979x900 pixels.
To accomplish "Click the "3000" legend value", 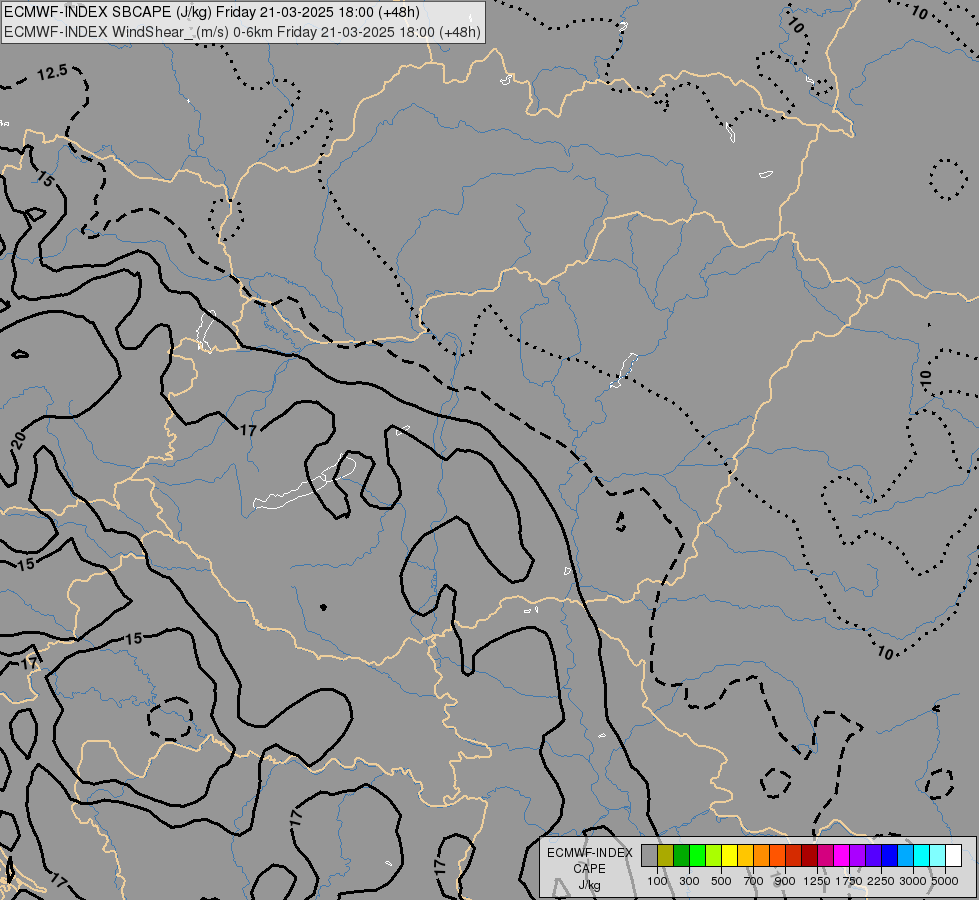I will [x=913, y=881].
